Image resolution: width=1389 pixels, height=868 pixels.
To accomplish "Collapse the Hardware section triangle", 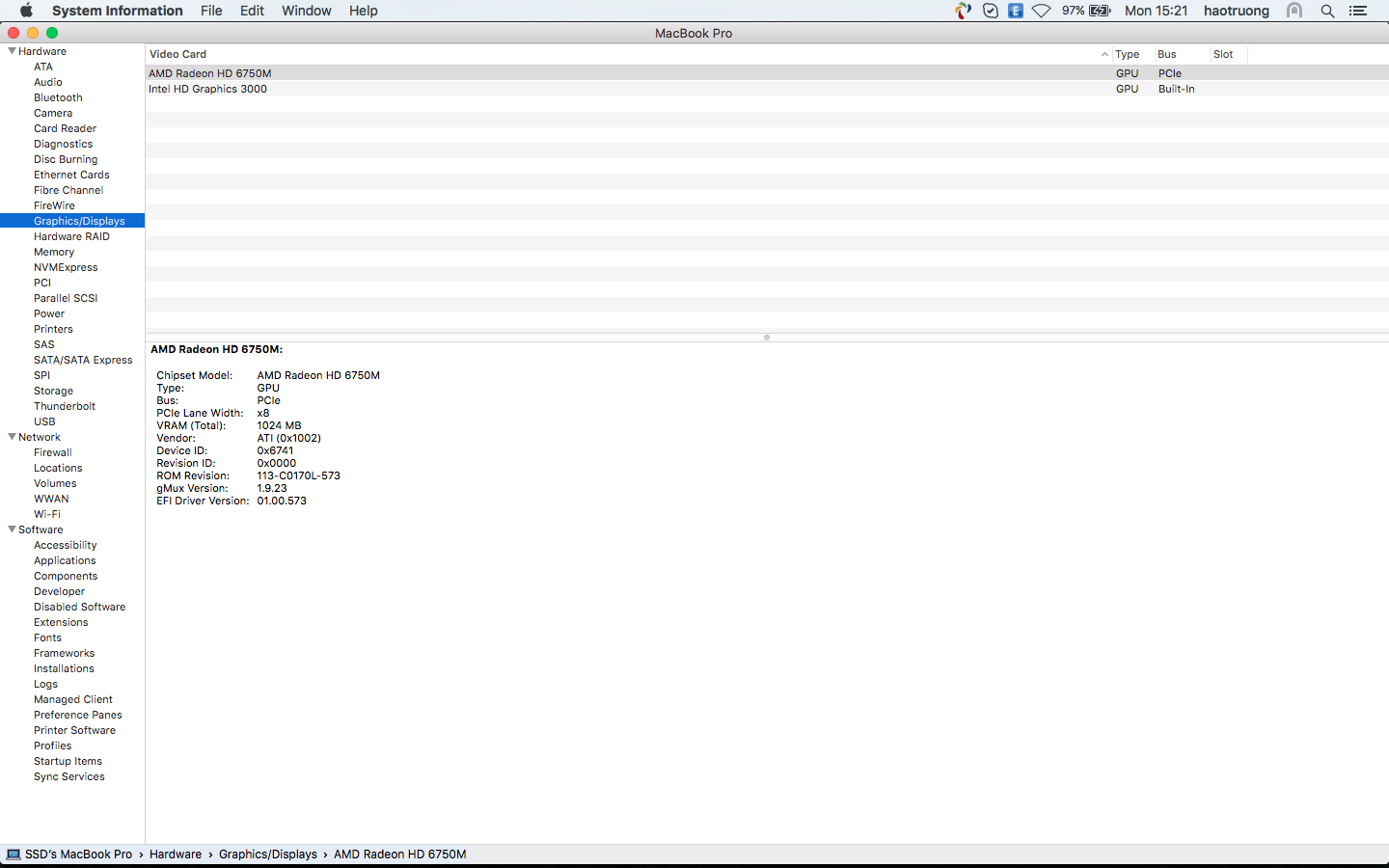I will tap(12, 51).
